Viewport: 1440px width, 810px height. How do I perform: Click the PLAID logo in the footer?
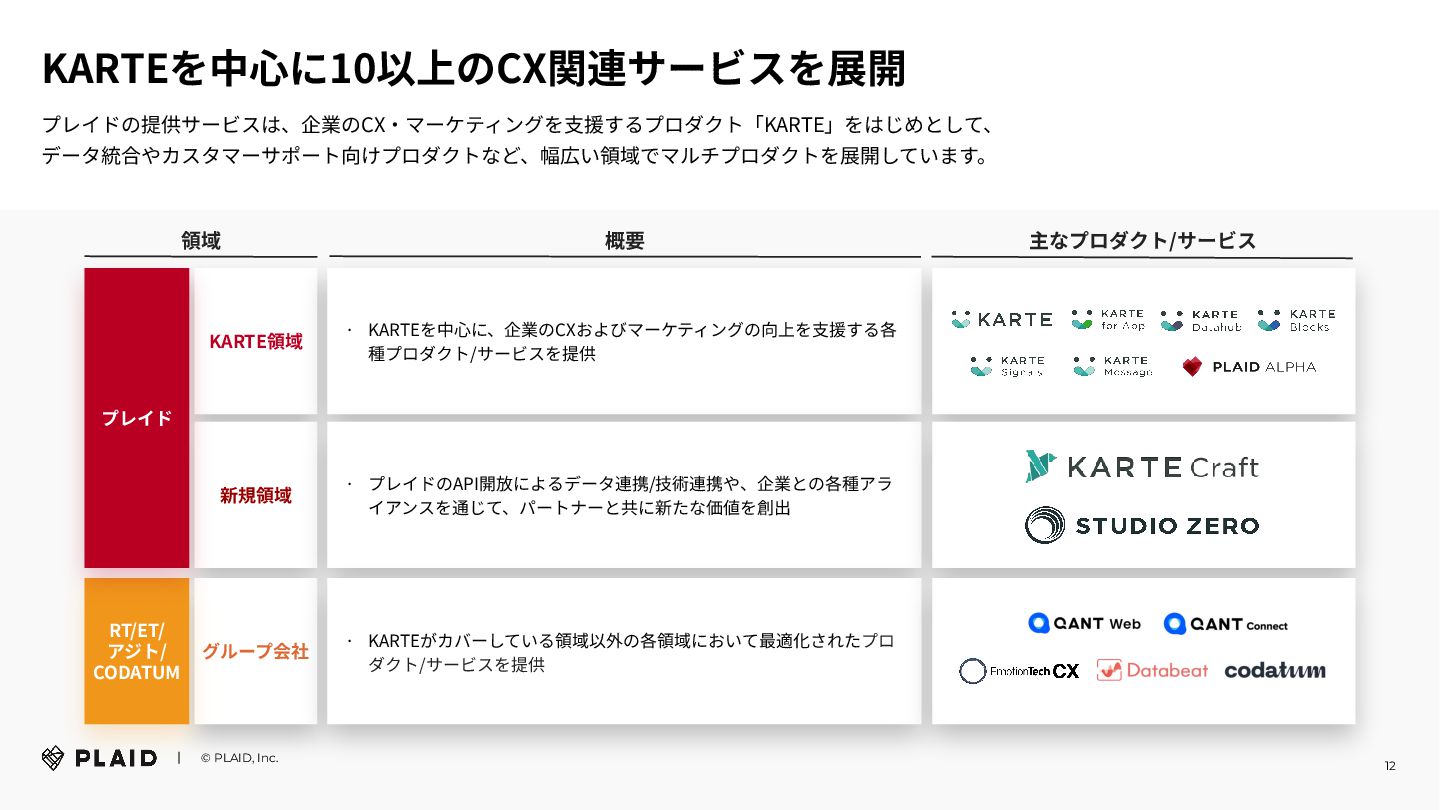point(99,758)
